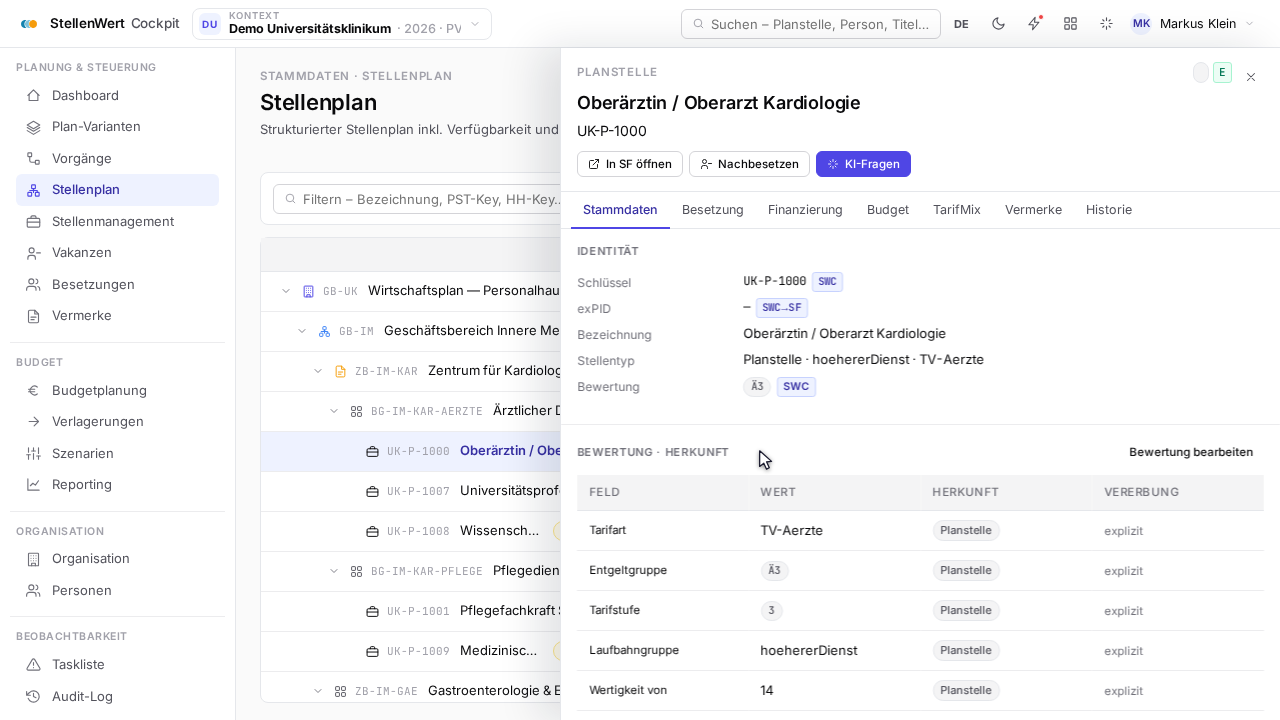Toggle dark mode with the moon icon
1280x720 pixels.
[x=998, y=24]
